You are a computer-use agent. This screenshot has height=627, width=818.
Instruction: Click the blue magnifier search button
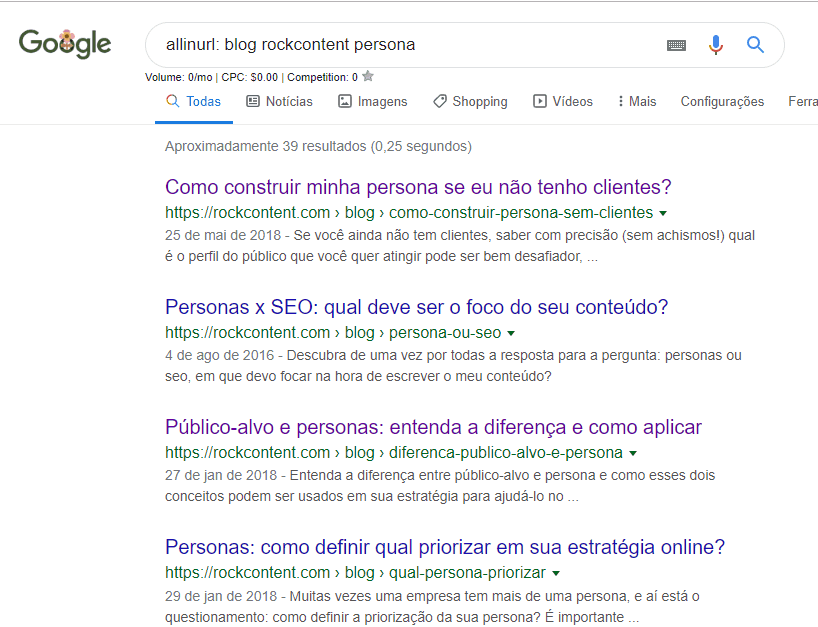tap(755, 45)
